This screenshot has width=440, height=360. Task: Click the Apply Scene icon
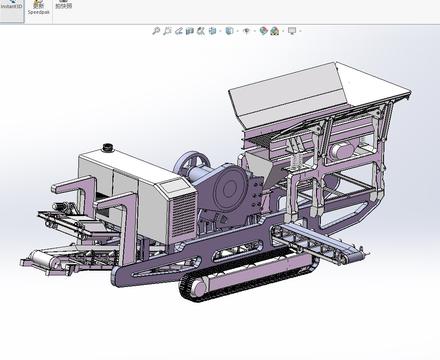(275, 31)
